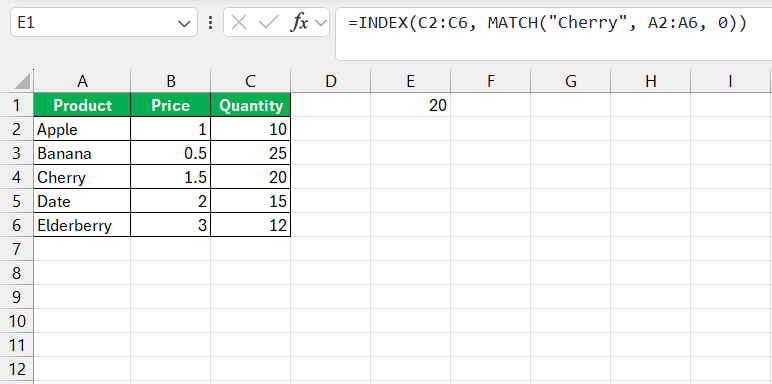Viewport: 772px width, 384px height.
Task: Select column A header
Action: click(82, 81)
